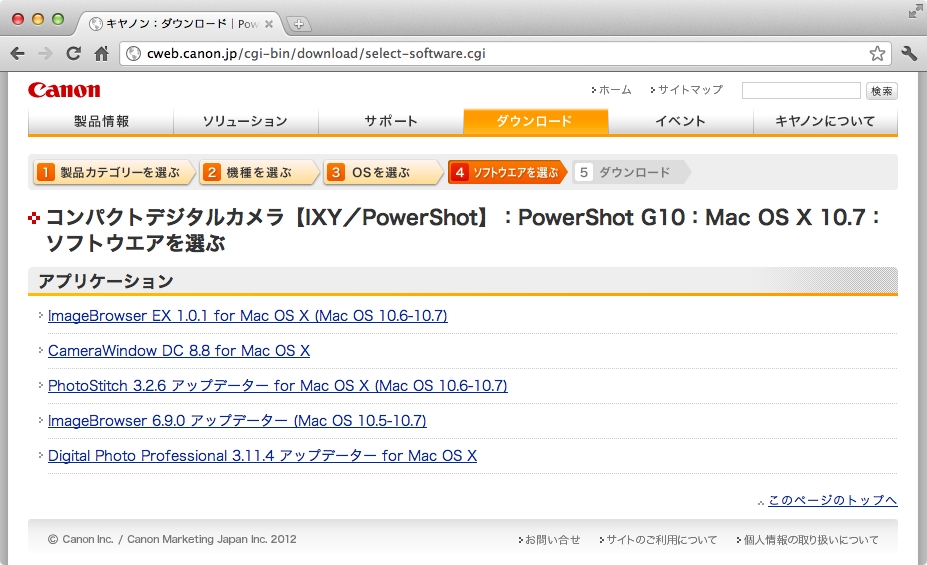This screenshot has height=565, width=927.
Task: Close the window with the red button
Action: (18, 19)
